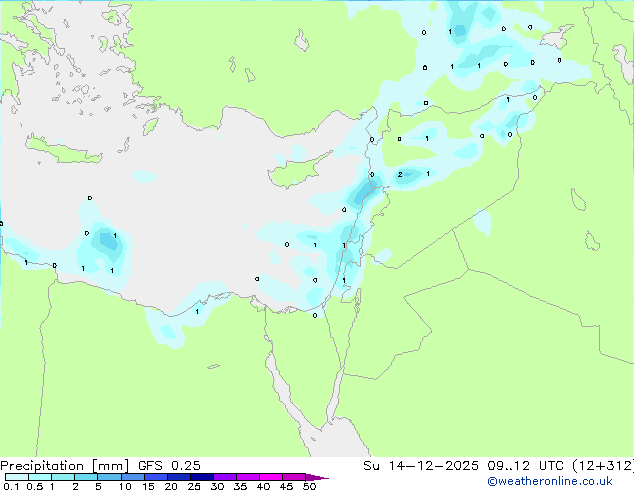
Task: Click the "30" legend scale label
Action: coord(217,486)
